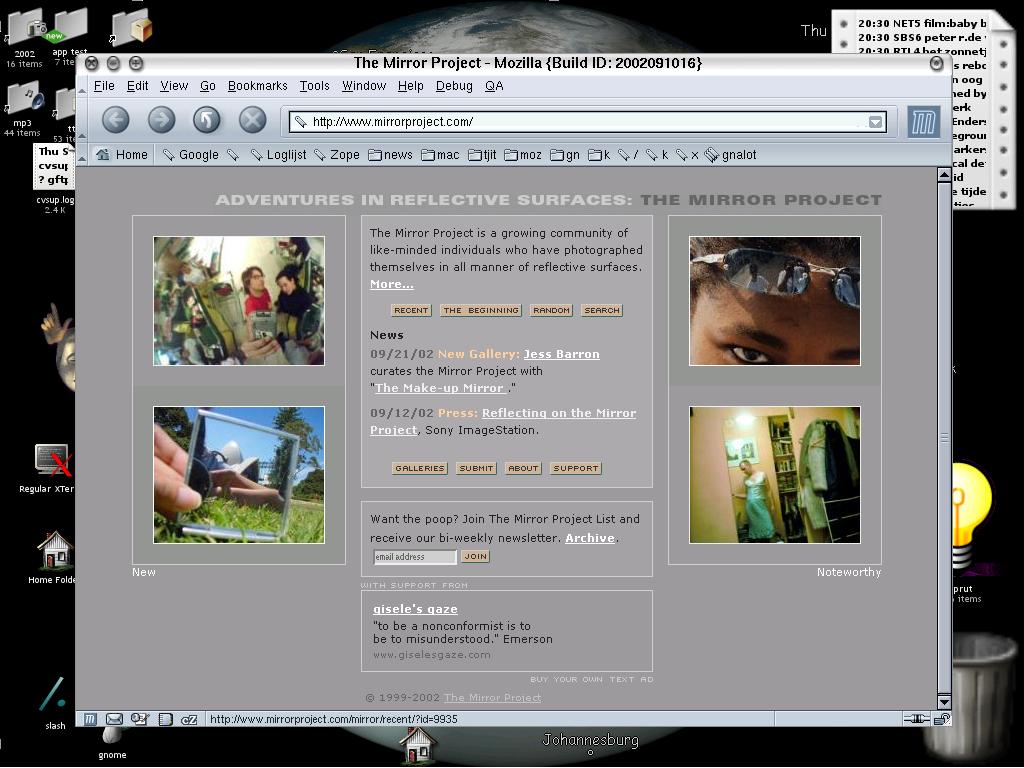Click the SEARCH button on the page

[601, 310]
